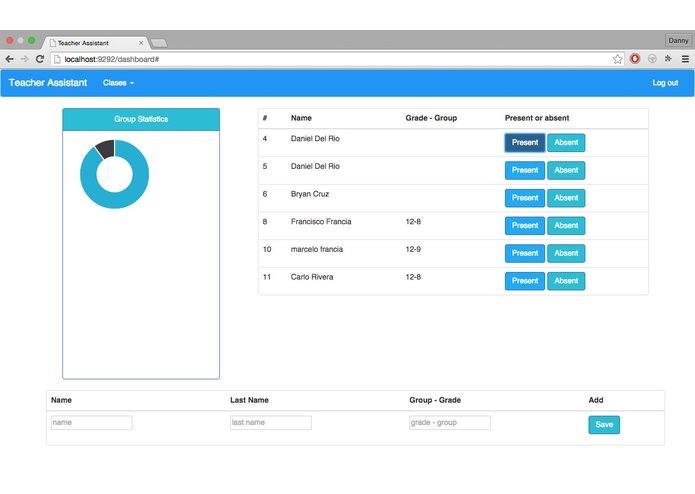695x494 pixels.
Task: Mark student 4 Daniel Del Rio as Absent
Action: (x=566, y=143)
